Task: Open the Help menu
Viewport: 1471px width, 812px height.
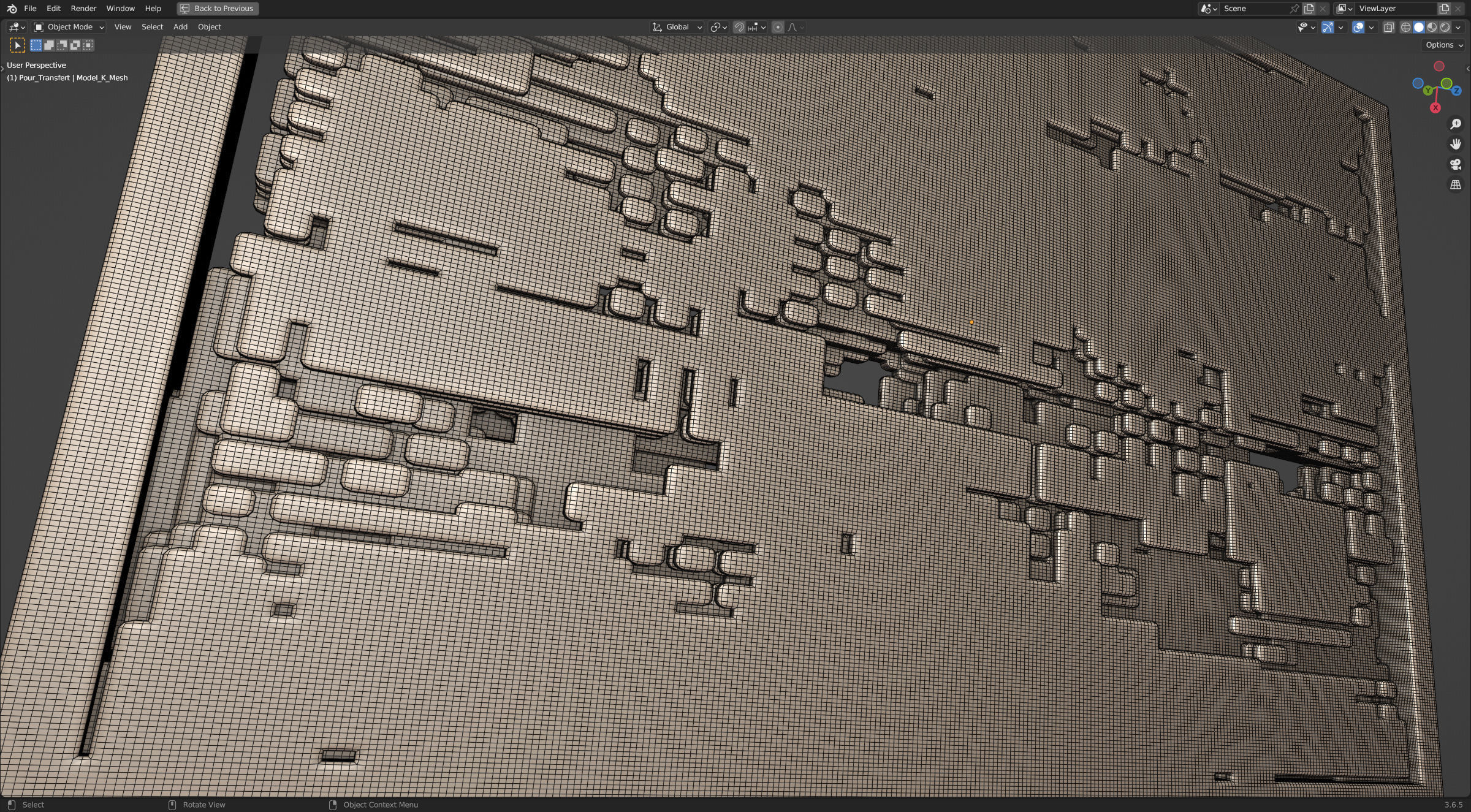Action: [x=153, y=9]
